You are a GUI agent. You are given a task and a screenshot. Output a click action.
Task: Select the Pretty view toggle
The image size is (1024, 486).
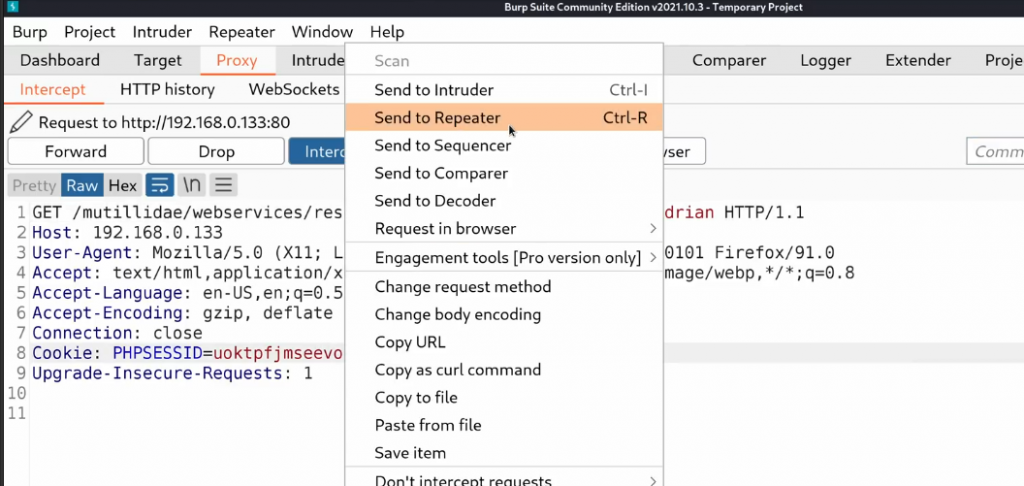coord(34,185)
